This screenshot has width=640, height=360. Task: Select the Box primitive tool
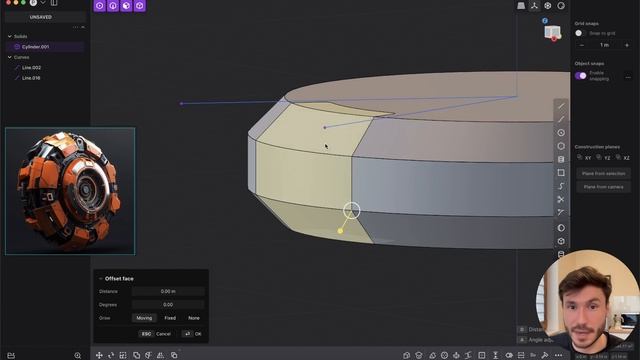pos(561,241)
